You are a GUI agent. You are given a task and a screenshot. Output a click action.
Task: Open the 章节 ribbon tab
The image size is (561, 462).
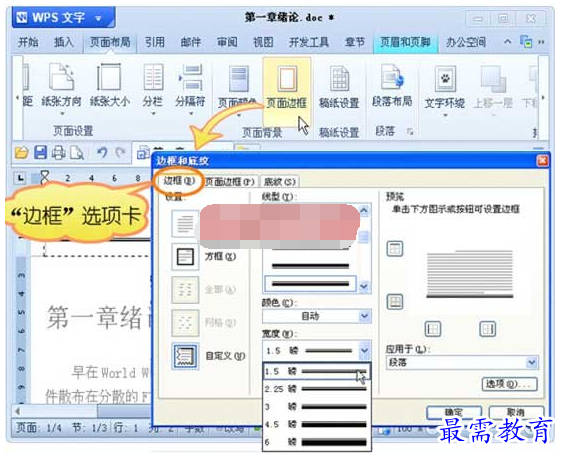(355, 42)
